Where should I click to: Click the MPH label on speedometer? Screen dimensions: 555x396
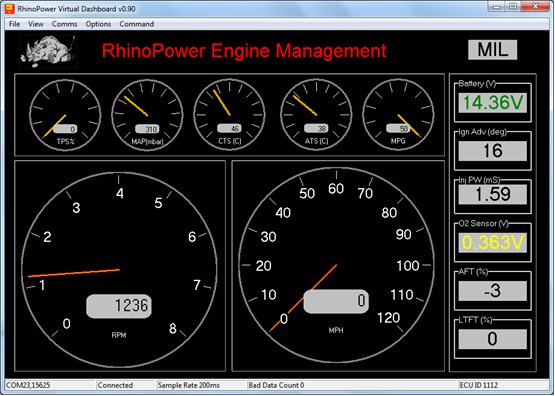coord(336,331)
